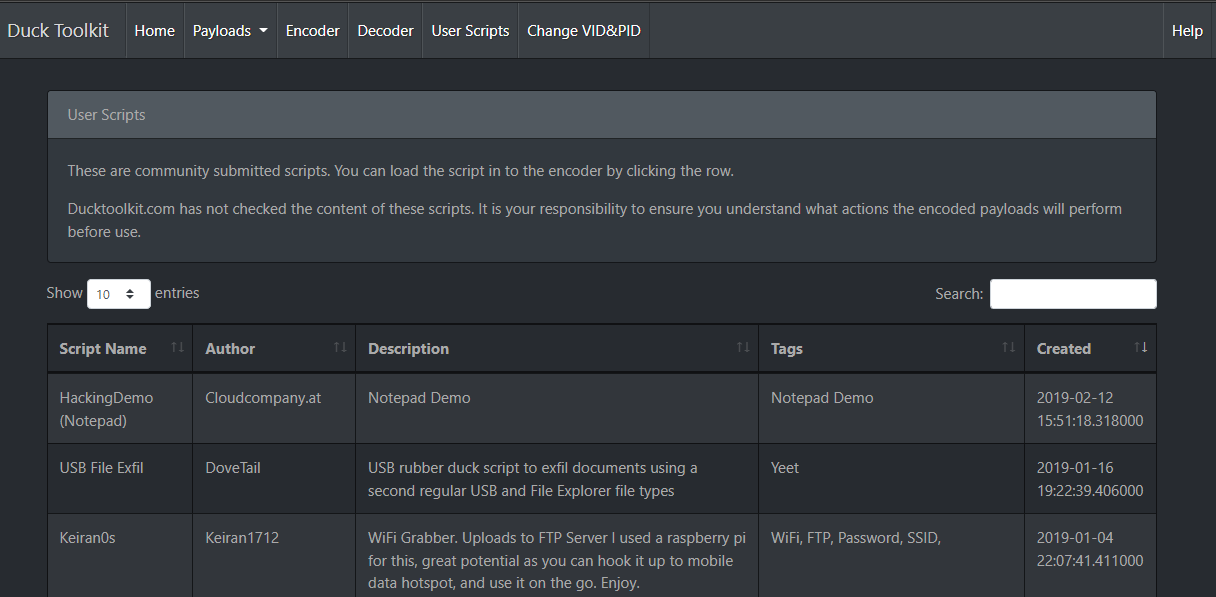This screenshot has height=597, width=1216.
Task: Click Tags column sort arrows icon
Action: click(x=1009, y=347)
